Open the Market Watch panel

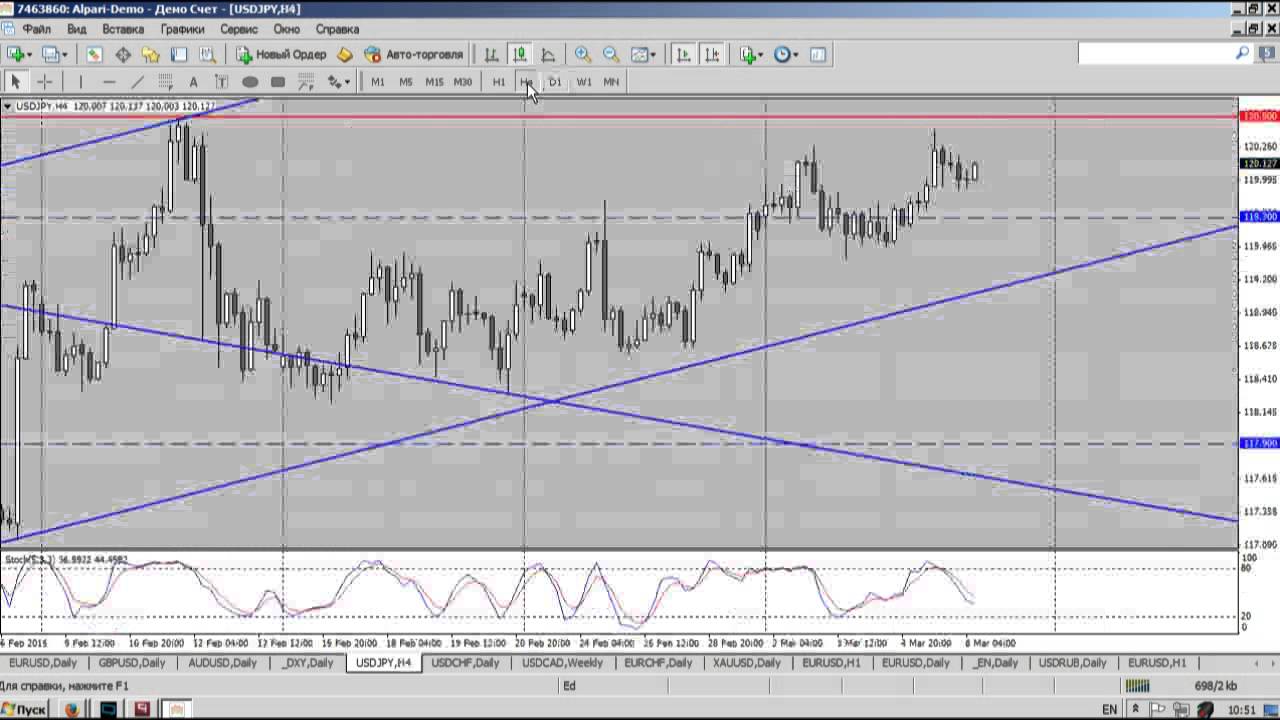click(x=94, y=55)
